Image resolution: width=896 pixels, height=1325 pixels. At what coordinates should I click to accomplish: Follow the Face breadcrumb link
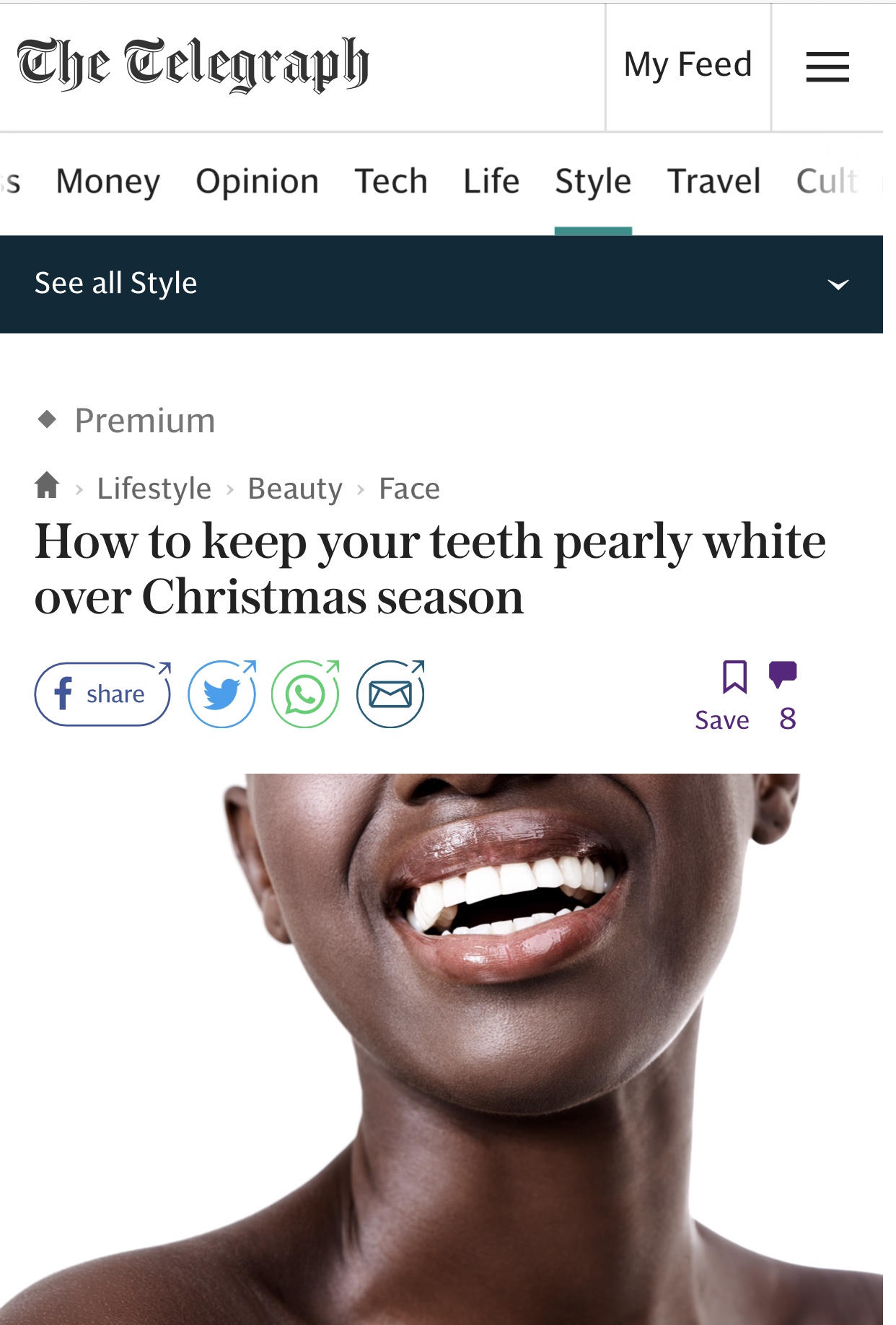pyautogui.click(x=409, y=489)
